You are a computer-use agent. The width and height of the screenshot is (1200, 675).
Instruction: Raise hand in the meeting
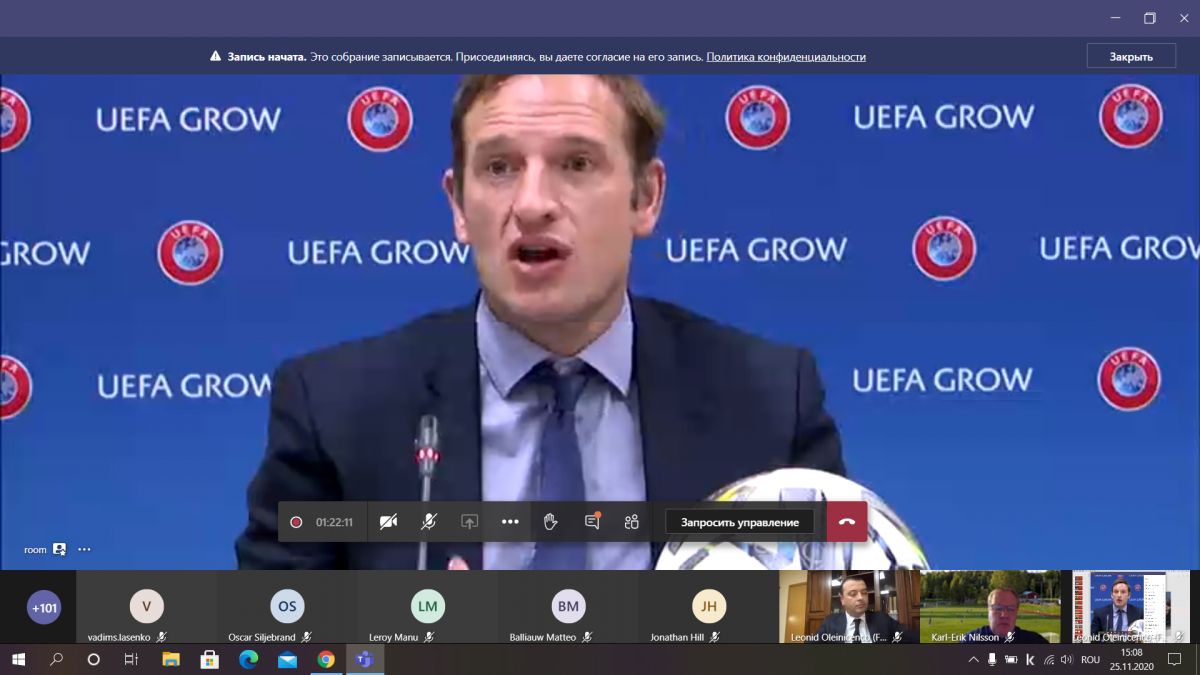(x=550, y=522)
